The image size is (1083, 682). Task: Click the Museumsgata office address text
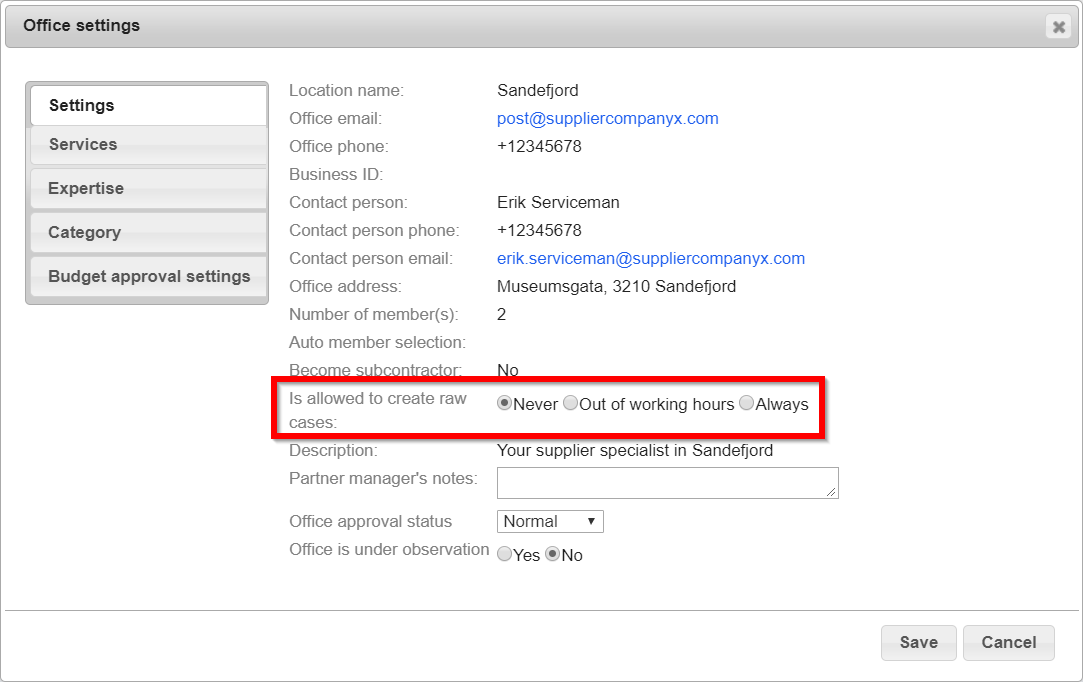[x=616, y=286]
